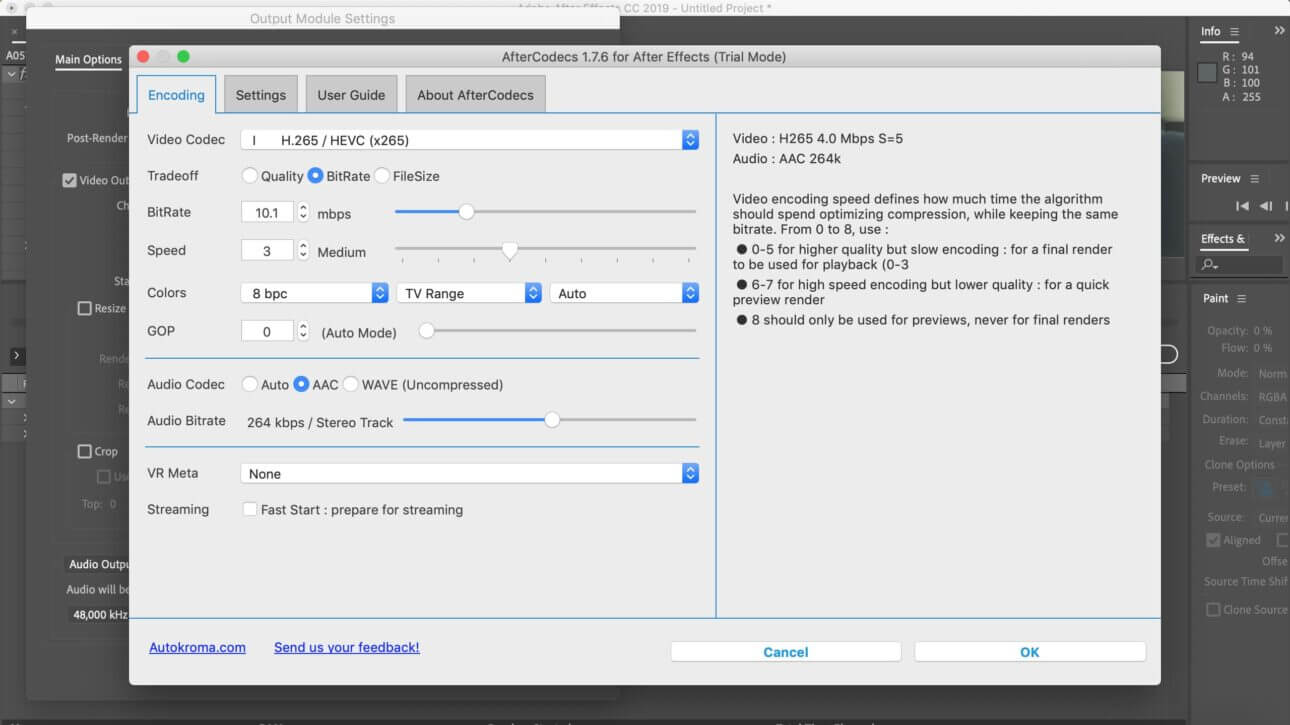Open the Paint panel menu icon

coord(1241,299)
